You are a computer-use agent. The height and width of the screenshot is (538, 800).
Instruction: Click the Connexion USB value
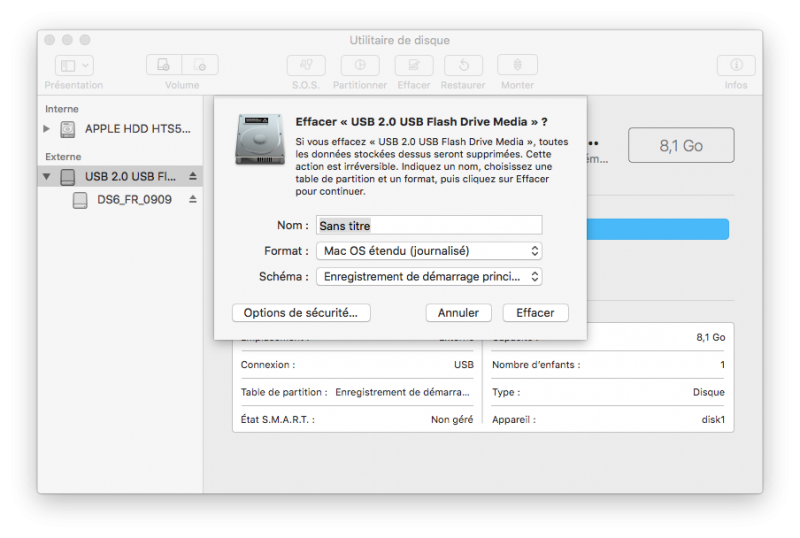point(464,364)
